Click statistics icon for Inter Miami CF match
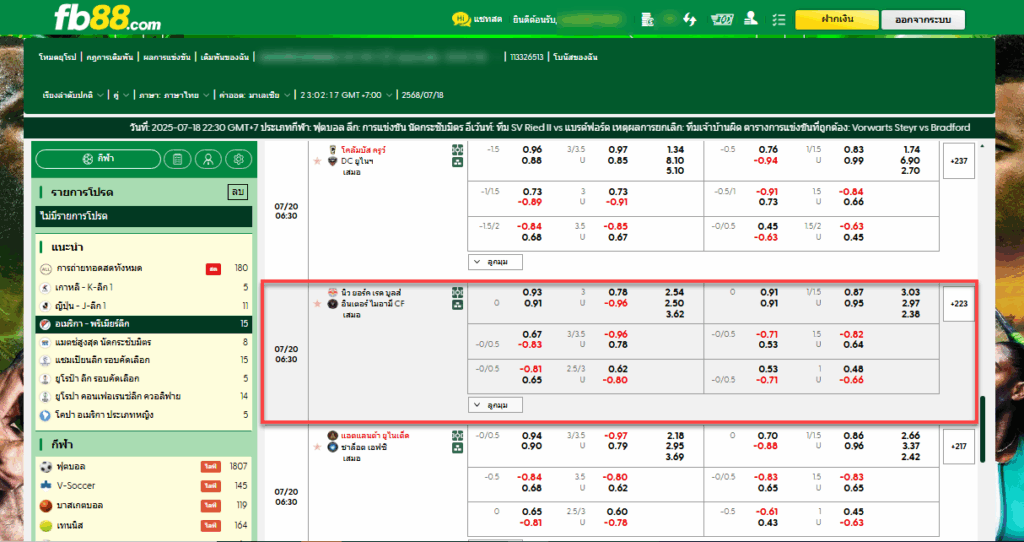Screen dimensions: 1024x542 (458, 304)
